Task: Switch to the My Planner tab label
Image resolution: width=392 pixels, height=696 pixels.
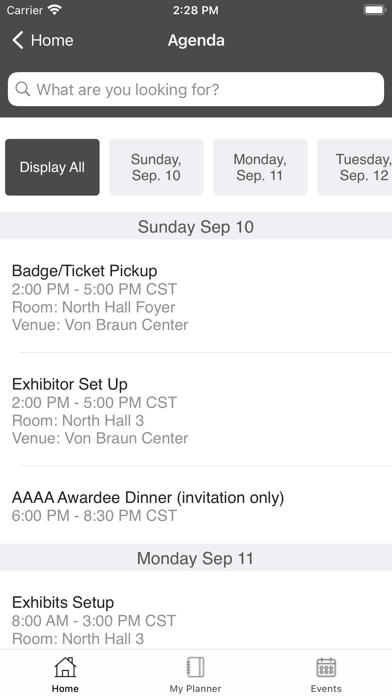Action: point(195,688)
